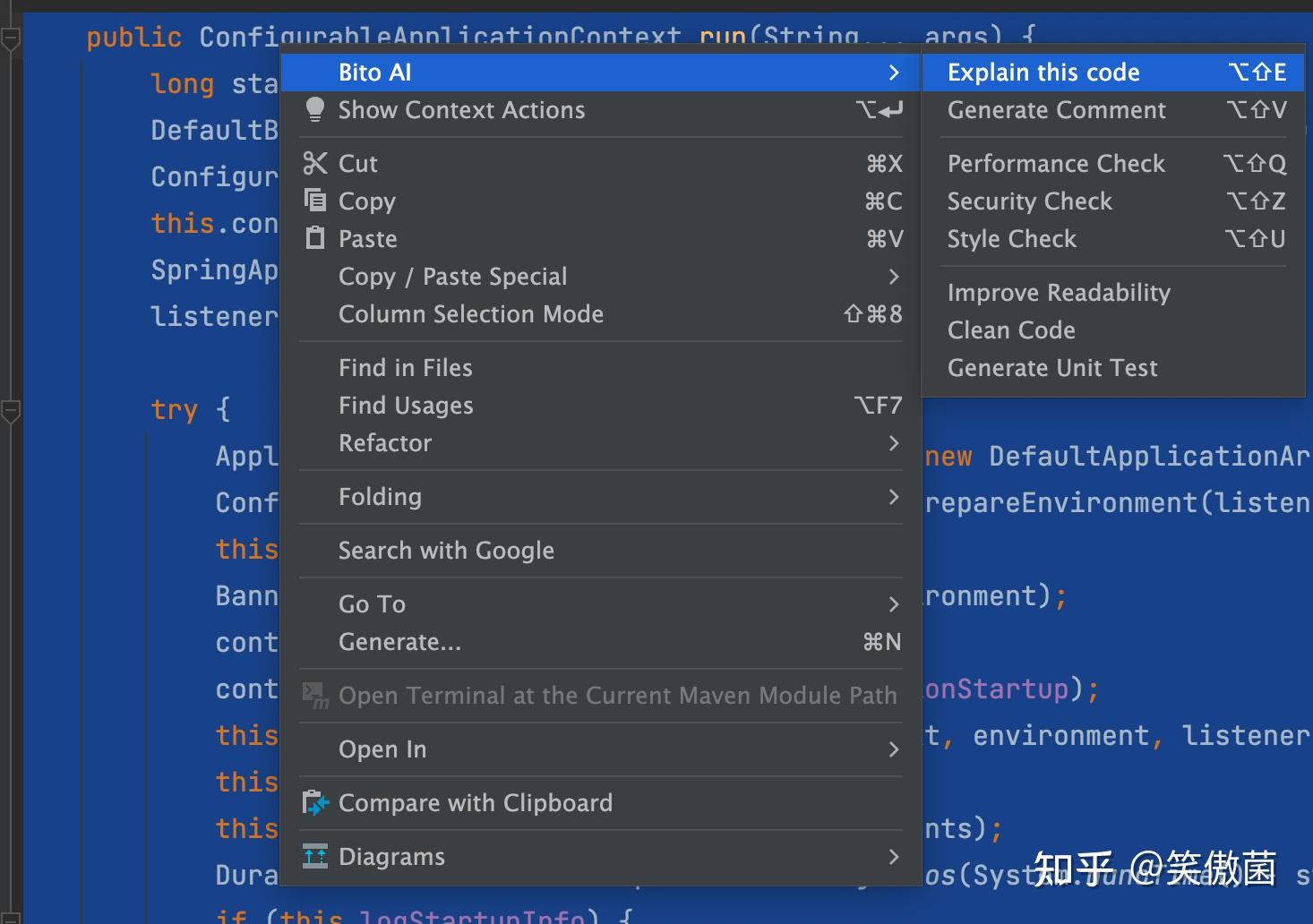Click the Show Context Actions lightbulb icon

(x=314, y=109)
